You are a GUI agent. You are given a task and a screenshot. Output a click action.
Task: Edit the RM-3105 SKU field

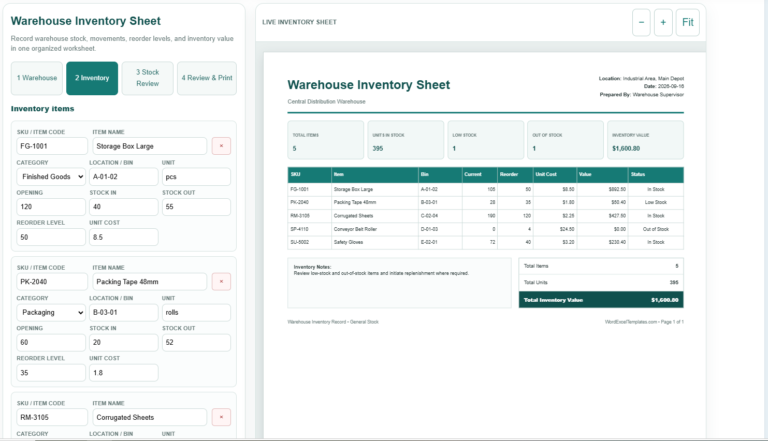pos(52,417)
